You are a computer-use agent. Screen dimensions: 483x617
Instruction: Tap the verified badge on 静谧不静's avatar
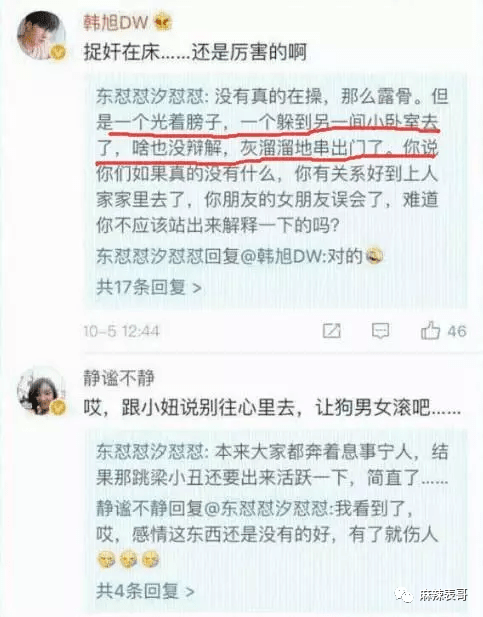coord(58,407)
